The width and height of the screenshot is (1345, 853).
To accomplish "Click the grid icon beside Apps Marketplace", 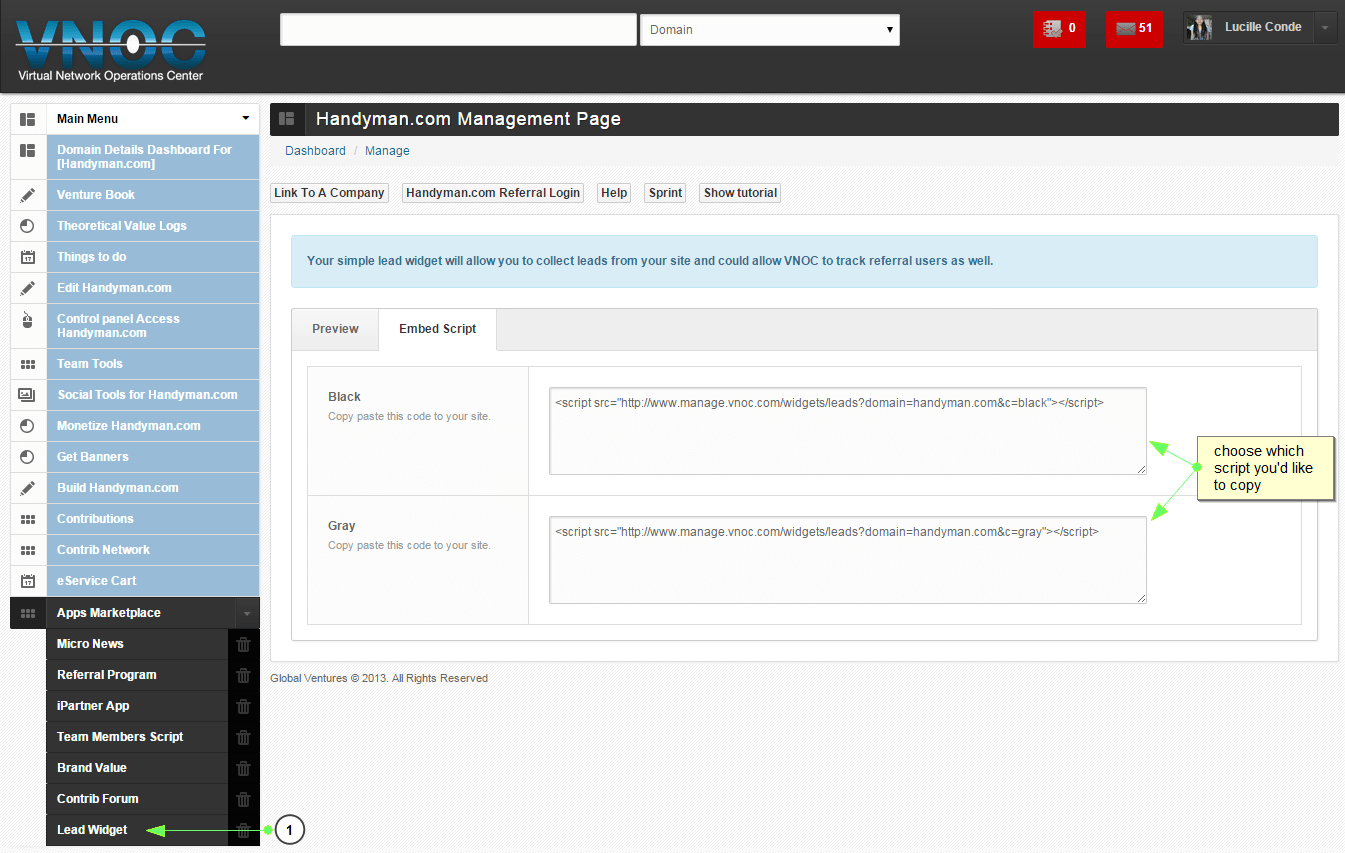I will pyautogui.click(x=28, y=613).
